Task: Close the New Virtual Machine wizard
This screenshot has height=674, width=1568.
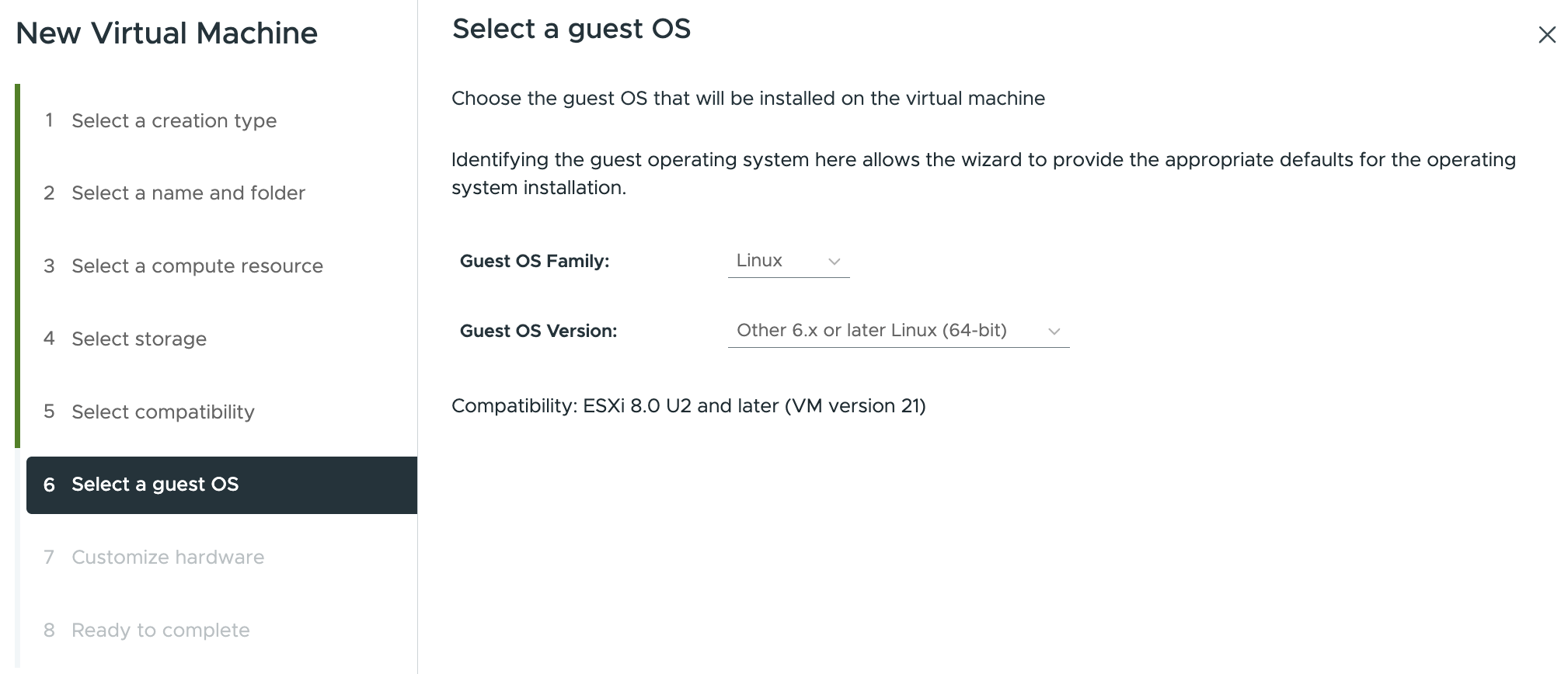Action: (1546, 35)
